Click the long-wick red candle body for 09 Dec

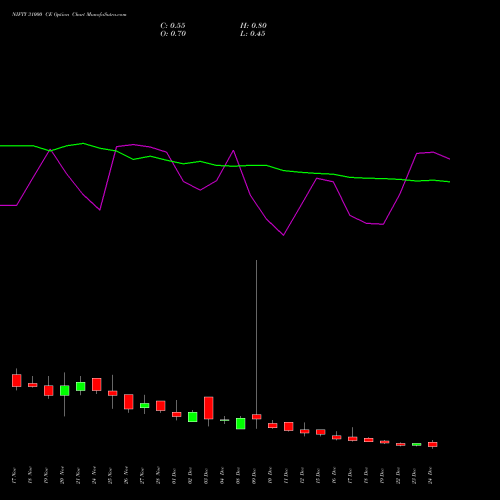257,417
